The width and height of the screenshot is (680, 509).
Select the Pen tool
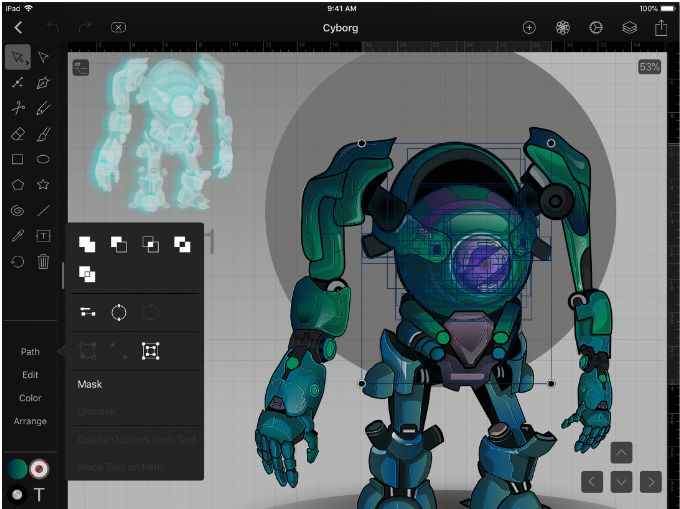(x=44, y=83)
